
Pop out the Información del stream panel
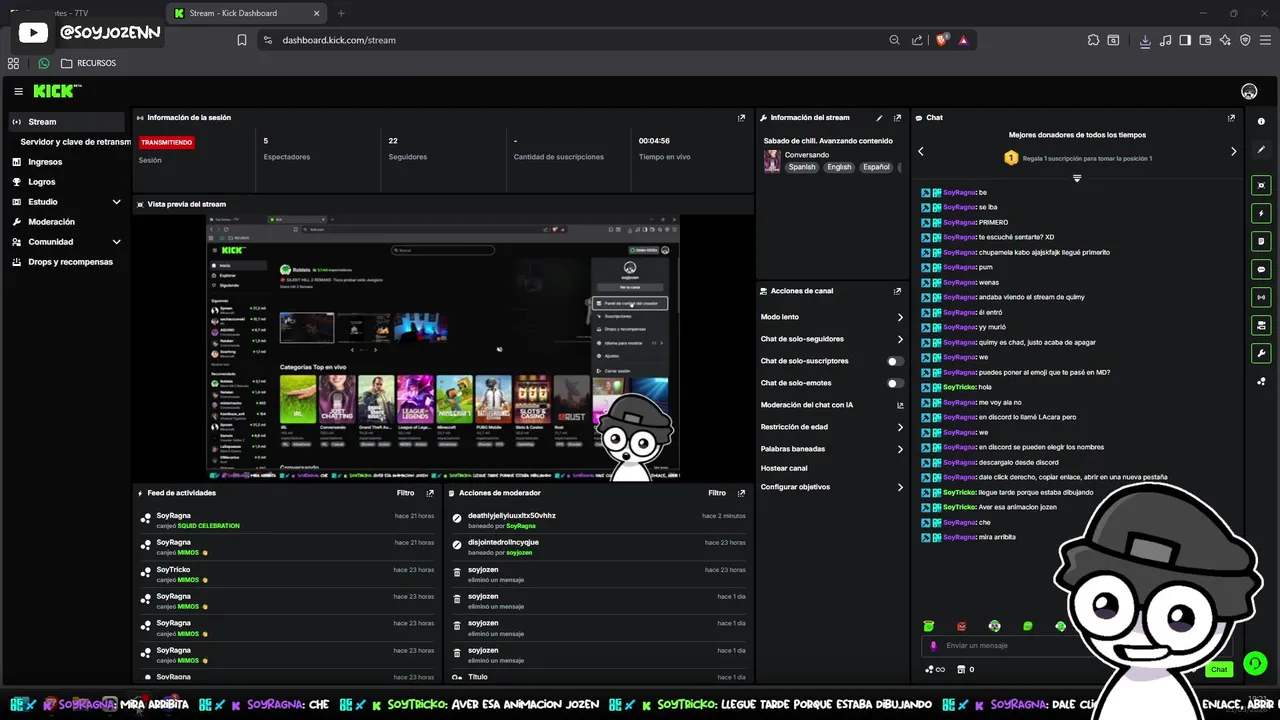(897, 117)
